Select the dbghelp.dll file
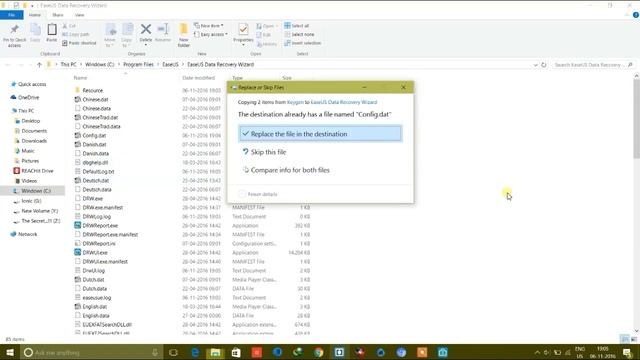Viewport: 640px width, 360px height. tap(91, 162)
